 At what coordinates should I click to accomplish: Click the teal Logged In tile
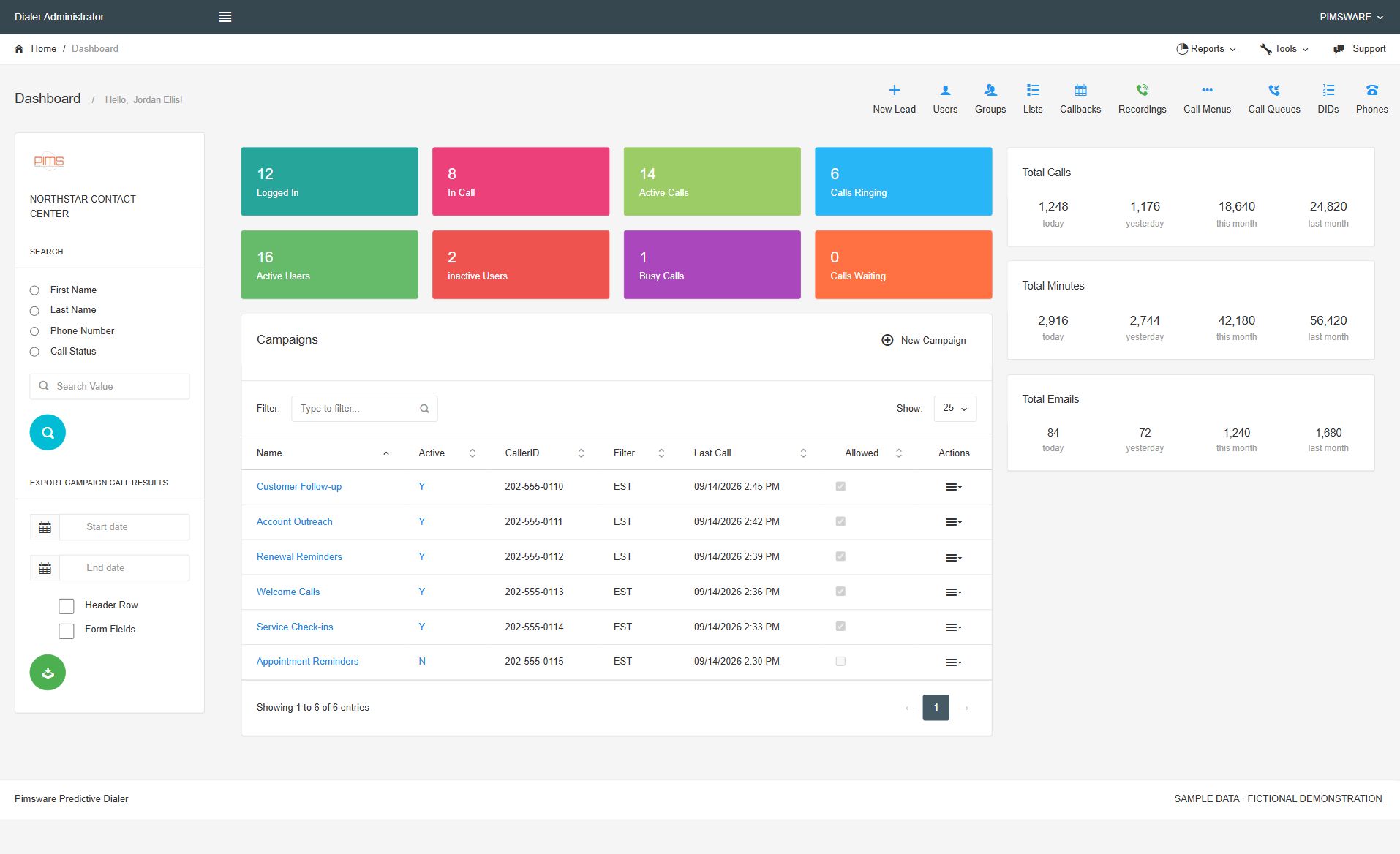pyautogui.click(x=330, y=181)
